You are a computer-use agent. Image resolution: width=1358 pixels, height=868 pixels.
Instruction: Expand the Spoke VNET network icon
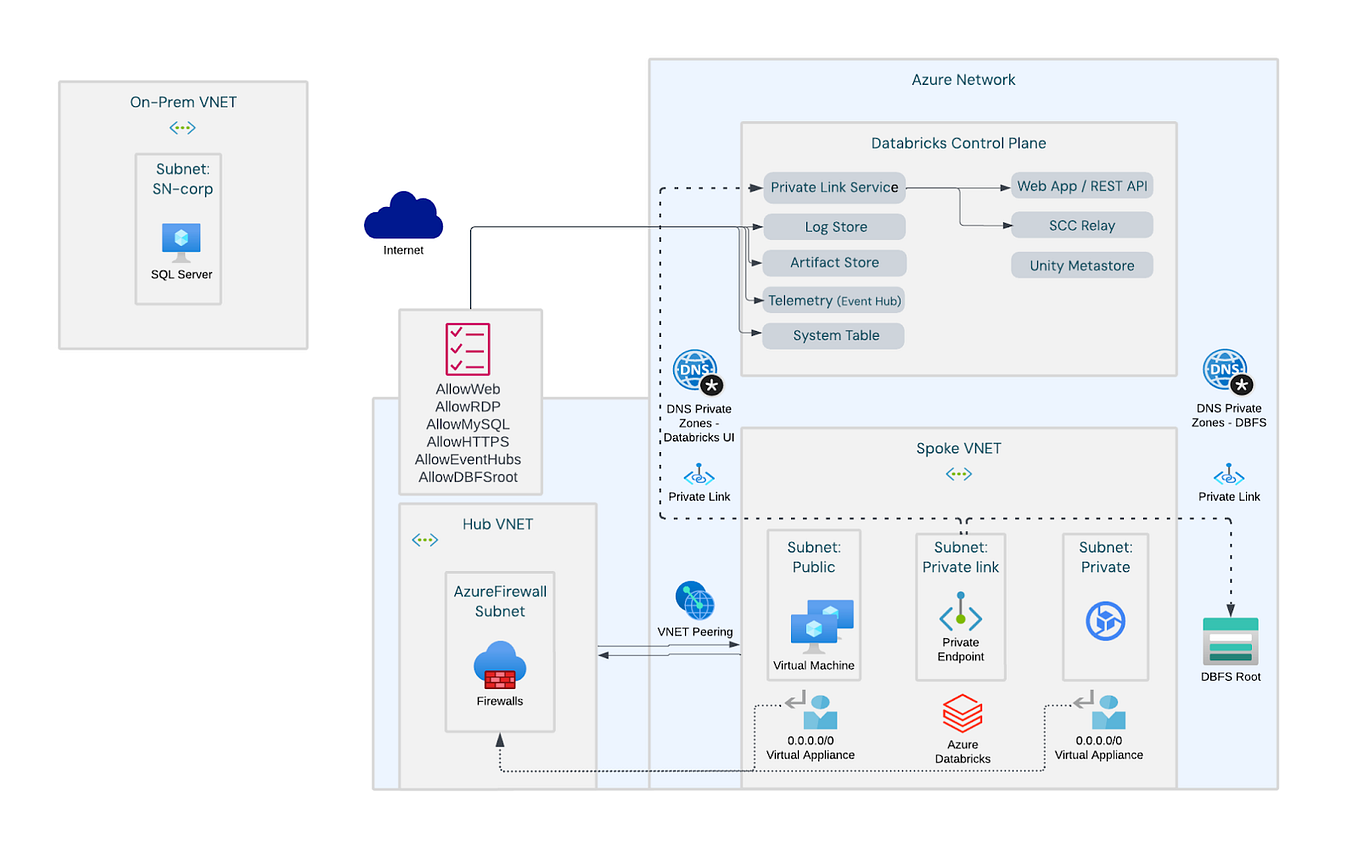click(958, 473)
